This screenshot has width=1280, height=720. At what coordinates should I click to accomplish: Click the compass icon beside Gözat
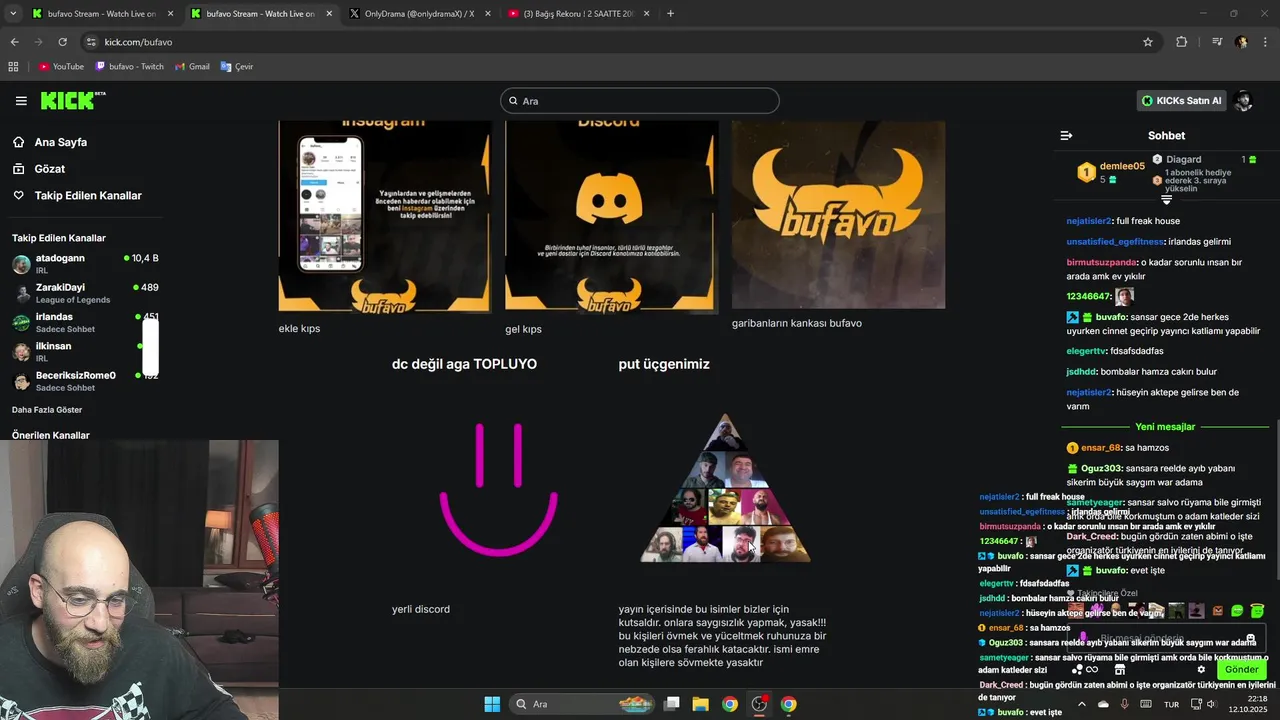pyautogui.click(x=19, y=169)
